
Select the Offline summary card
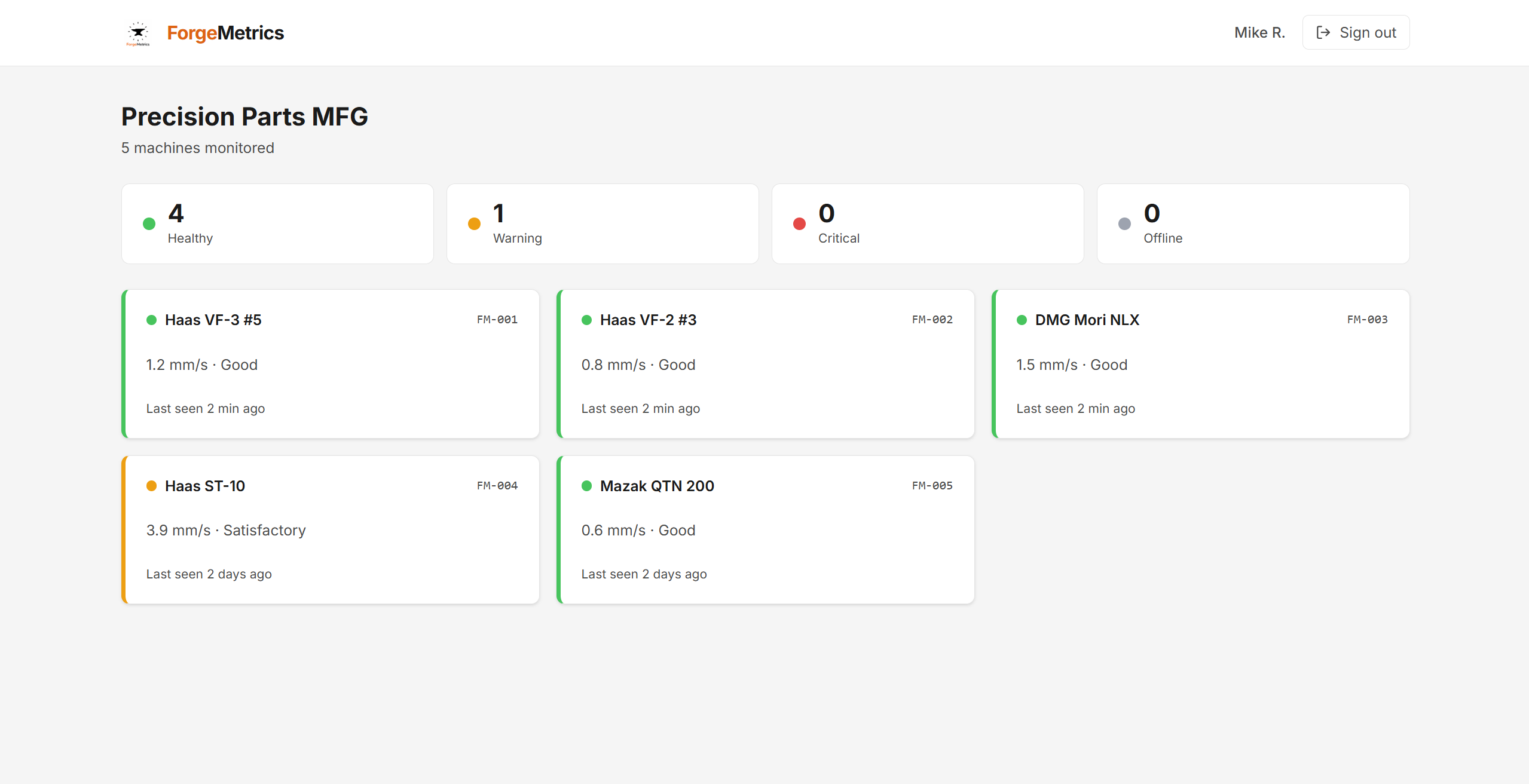pos(1252,223)
